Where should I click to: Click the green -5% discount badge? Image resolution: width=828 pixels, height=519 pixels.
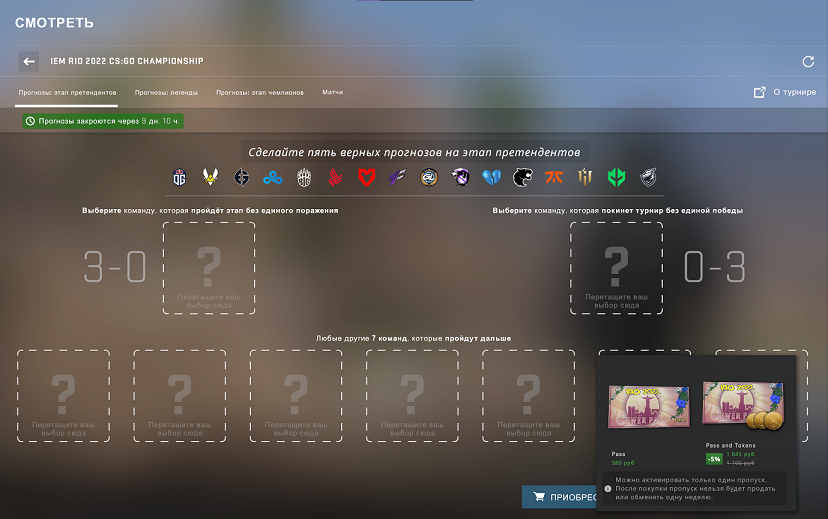point(714,459)
